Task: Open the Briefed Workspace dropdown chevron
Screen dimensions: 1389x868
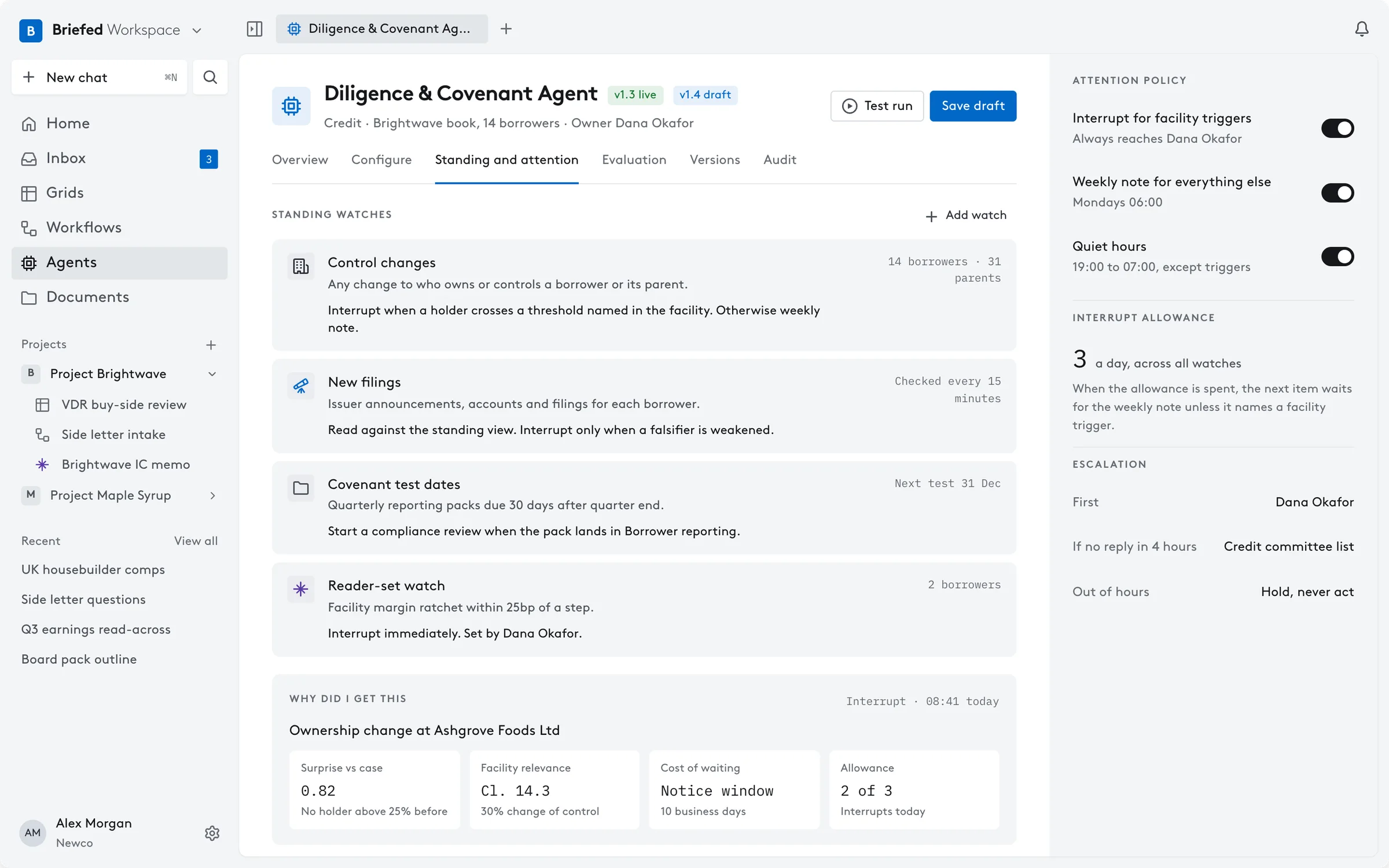Action: (x=197, y=30)
